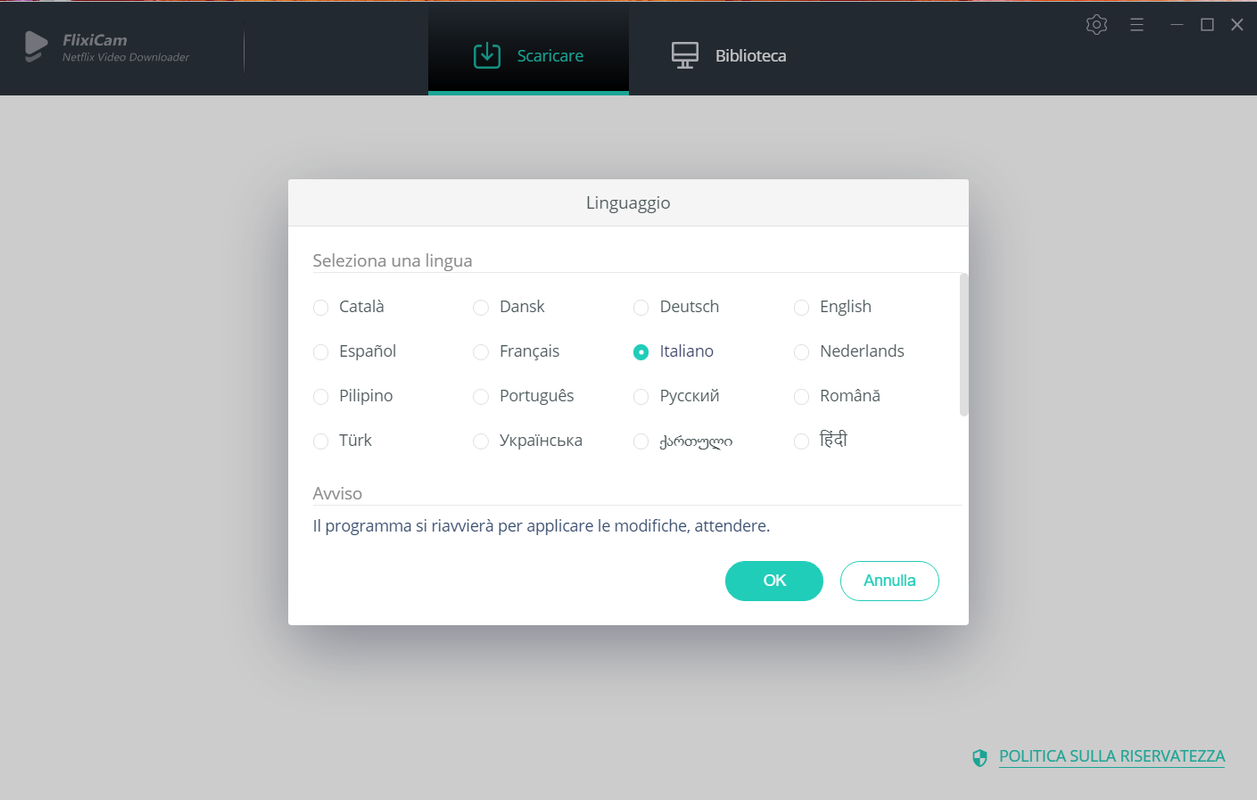
Task: Maximize the application window
Action: [1207, 25]
